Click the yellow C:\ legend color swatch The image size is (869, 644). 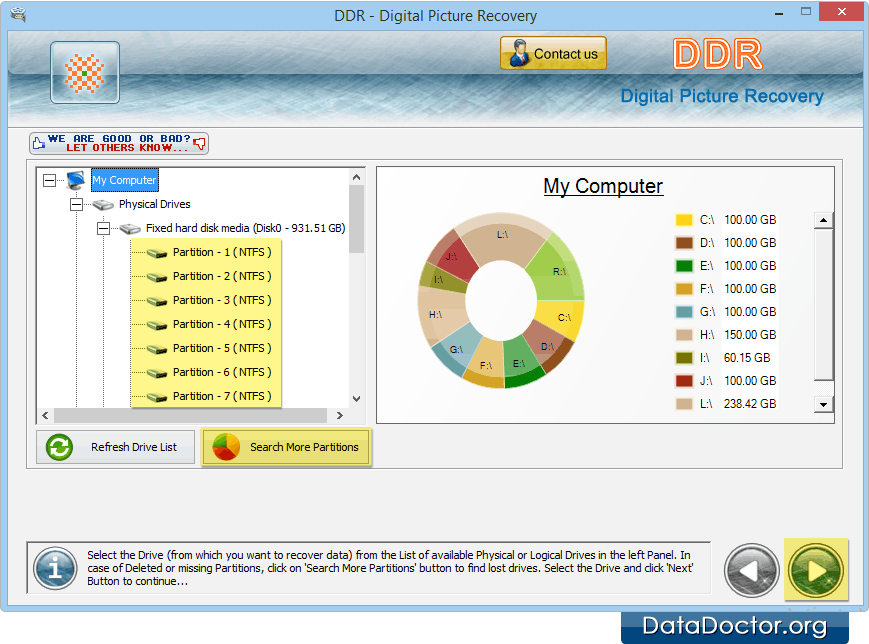684,220
